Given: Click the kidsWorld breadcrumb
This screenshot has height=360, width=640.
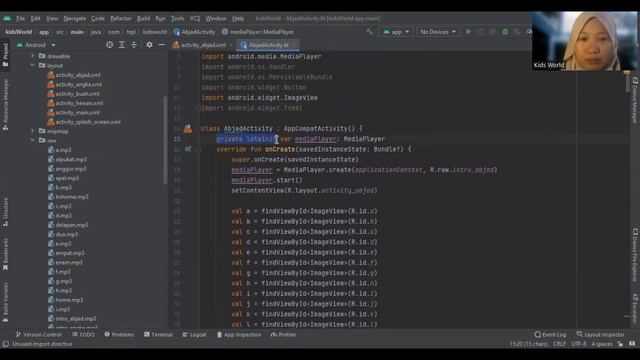Looking at the screenshot, I should click(x=19, y=32).
